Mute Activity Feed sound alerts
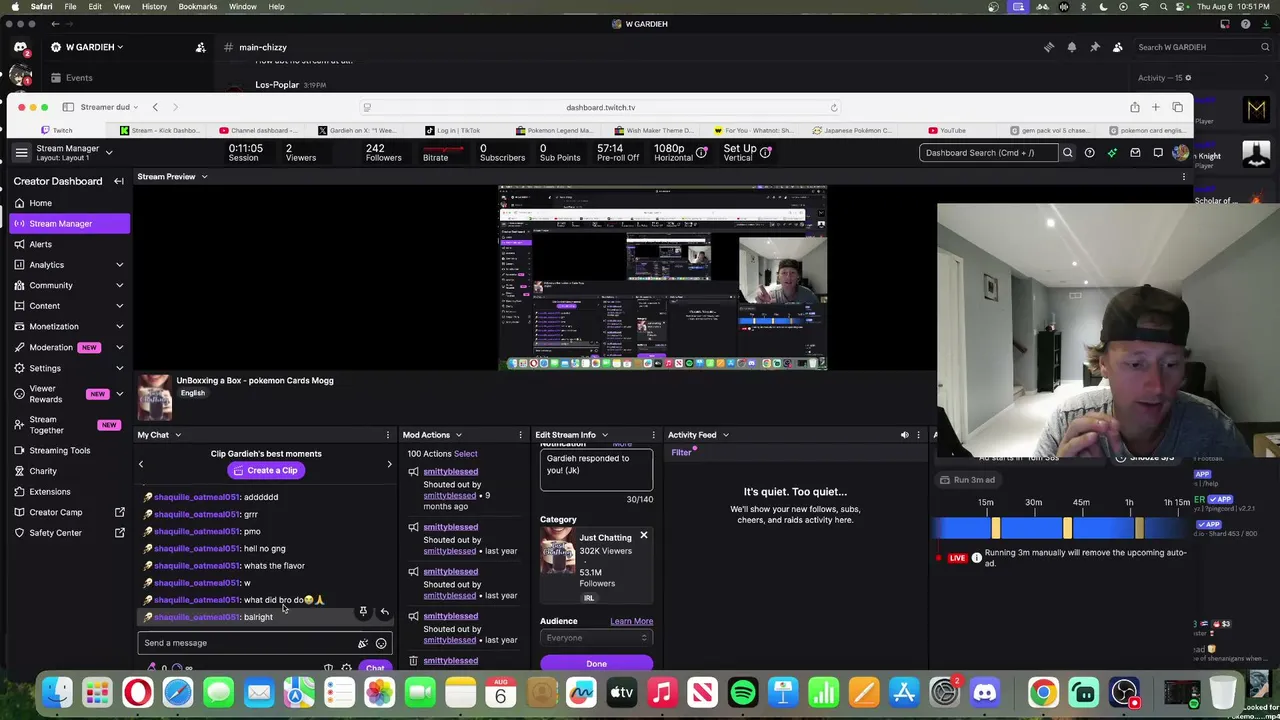This screenshot has height=720, width=1280. point(904,435)
